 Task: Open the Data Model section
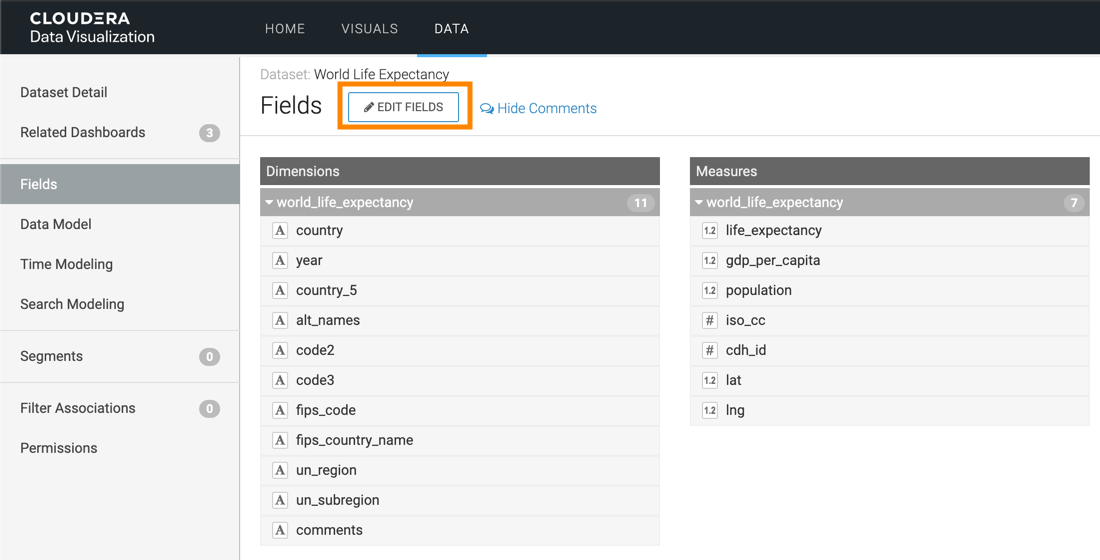tap(56, 224)
